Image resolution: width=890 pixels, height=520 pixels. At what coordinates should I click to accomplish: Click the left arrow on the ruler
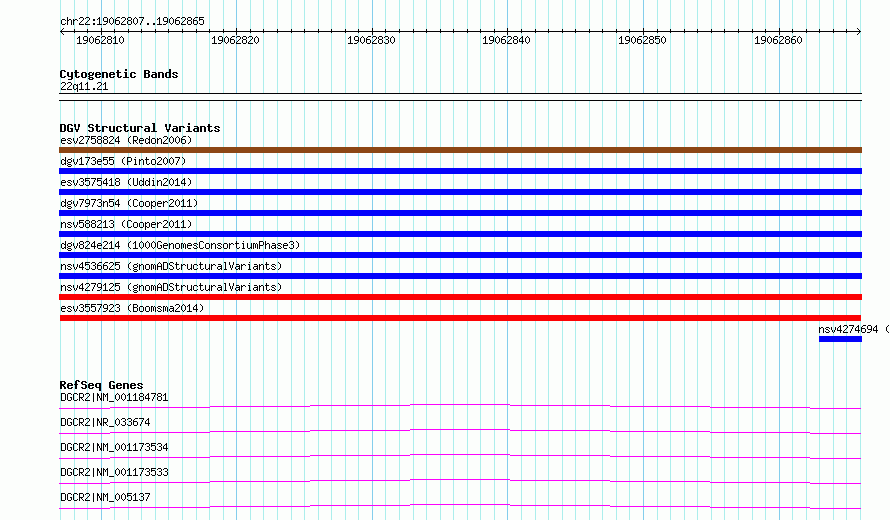(x=62, y=32)
